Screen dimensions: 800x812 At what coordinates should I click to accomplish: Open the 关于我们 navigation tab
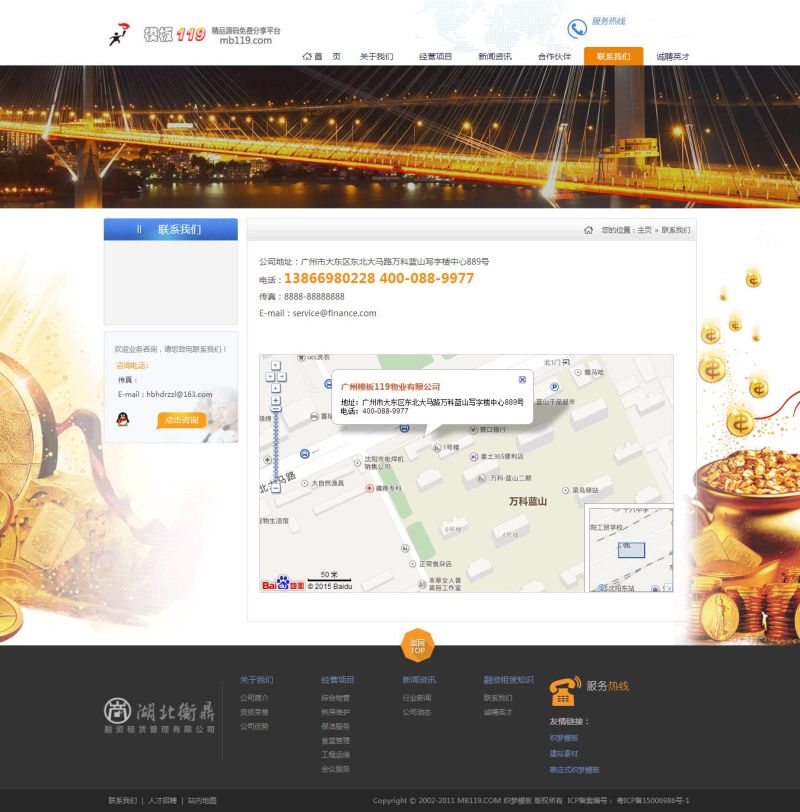[x=376, y=56]
